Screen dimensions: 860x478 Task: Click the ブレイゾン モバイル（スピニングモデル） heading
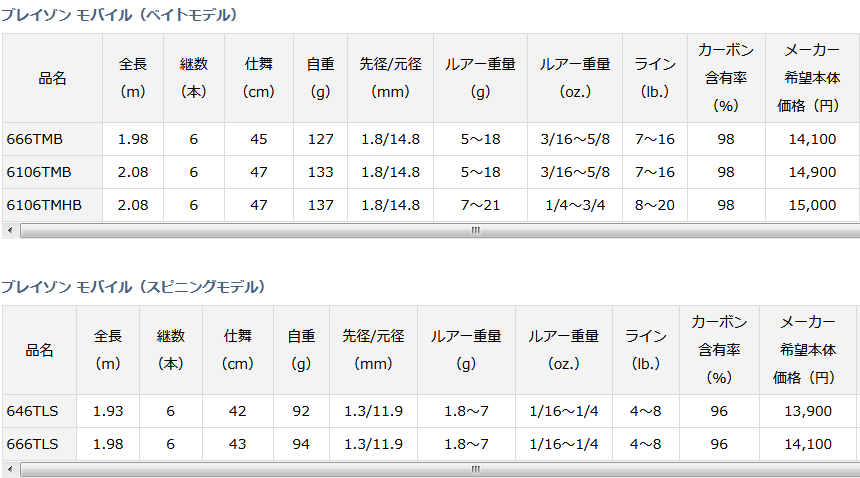coord(133,287)
